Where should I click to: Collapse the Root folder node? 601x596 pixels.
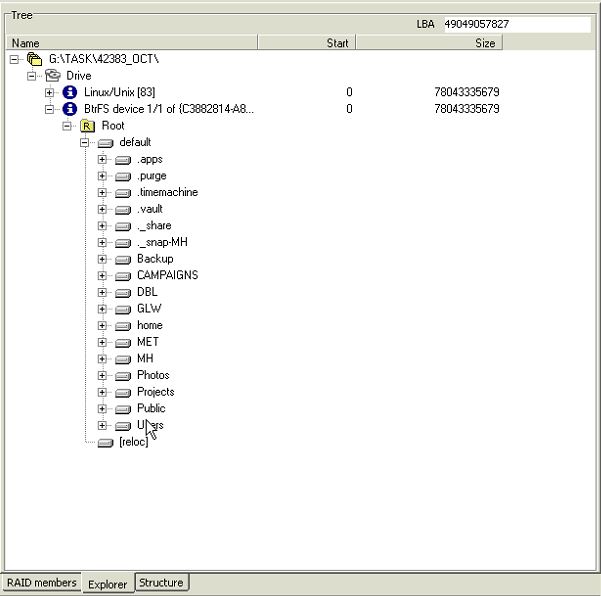(67, 126)
